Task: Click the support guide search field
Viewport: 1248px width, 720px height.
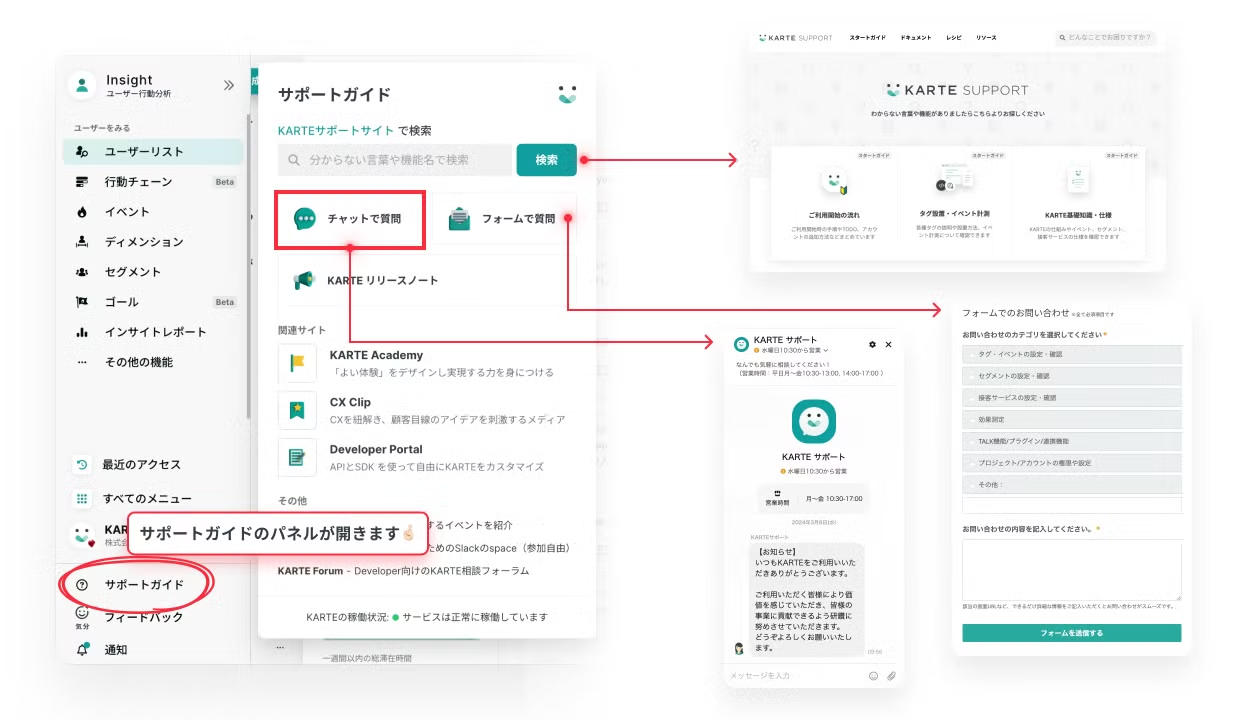Action: [395, 160]
